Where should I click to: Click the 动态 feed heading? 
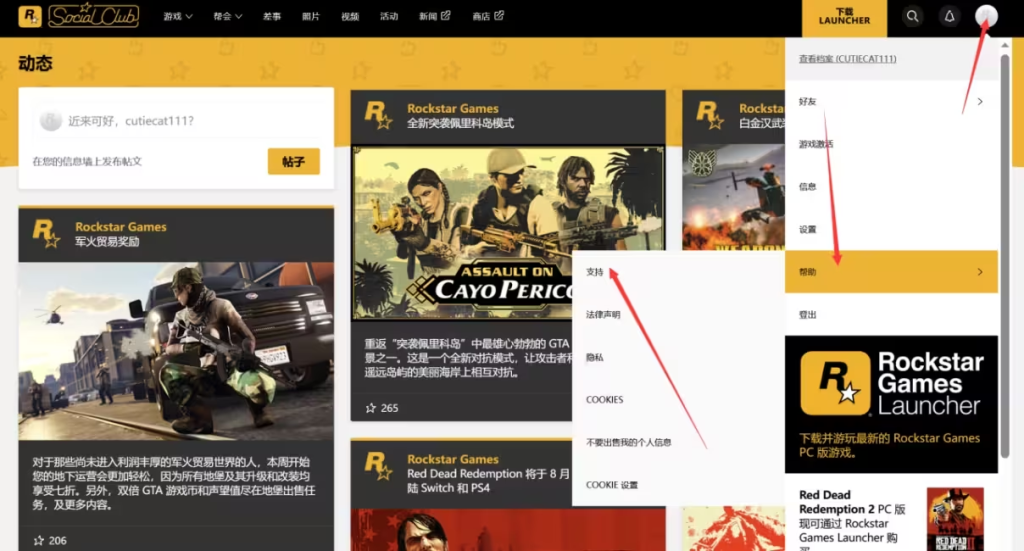[35, 63]
